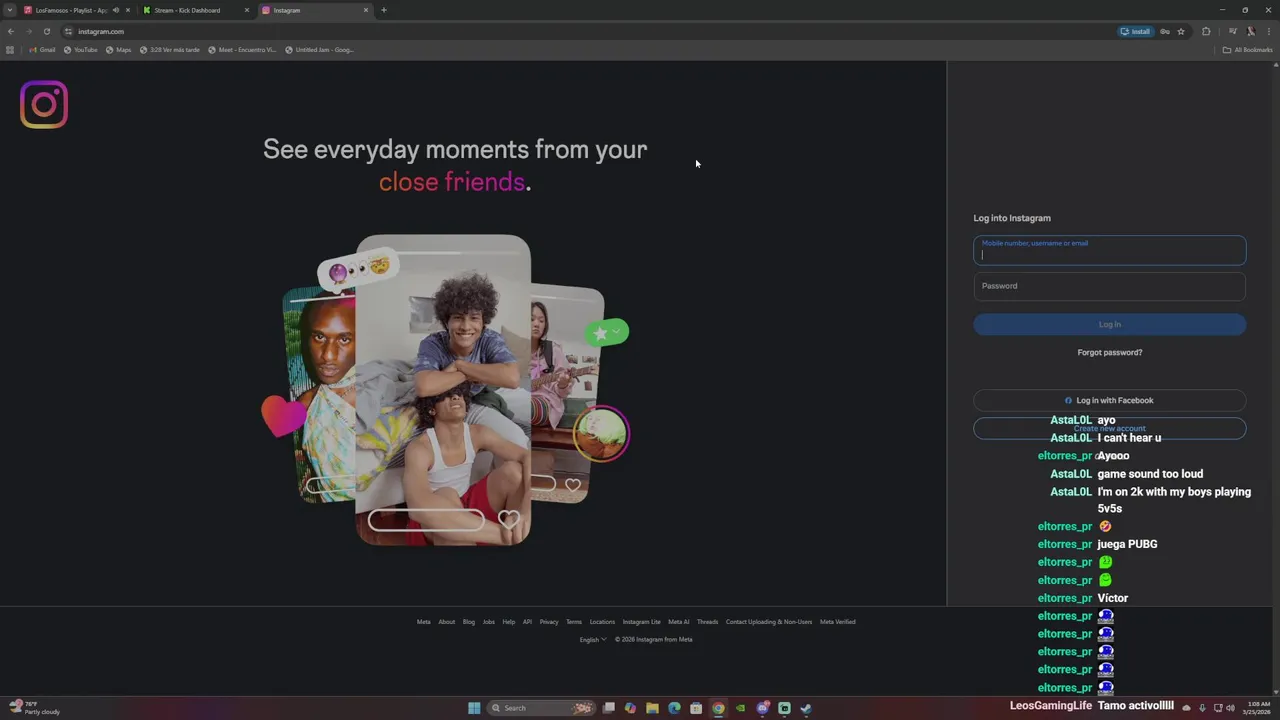This screenshot has width=1280, height=720.
Task: Bookmark this page with star icon
Action: click(1181, 31)
